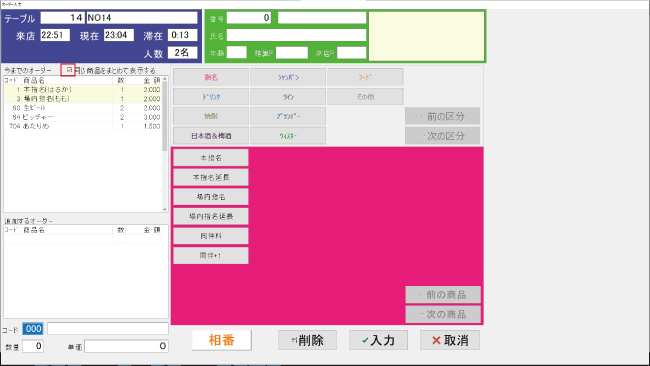Select order row 生ビール
This screenshot has height=366, width=650.
point(83,108)
